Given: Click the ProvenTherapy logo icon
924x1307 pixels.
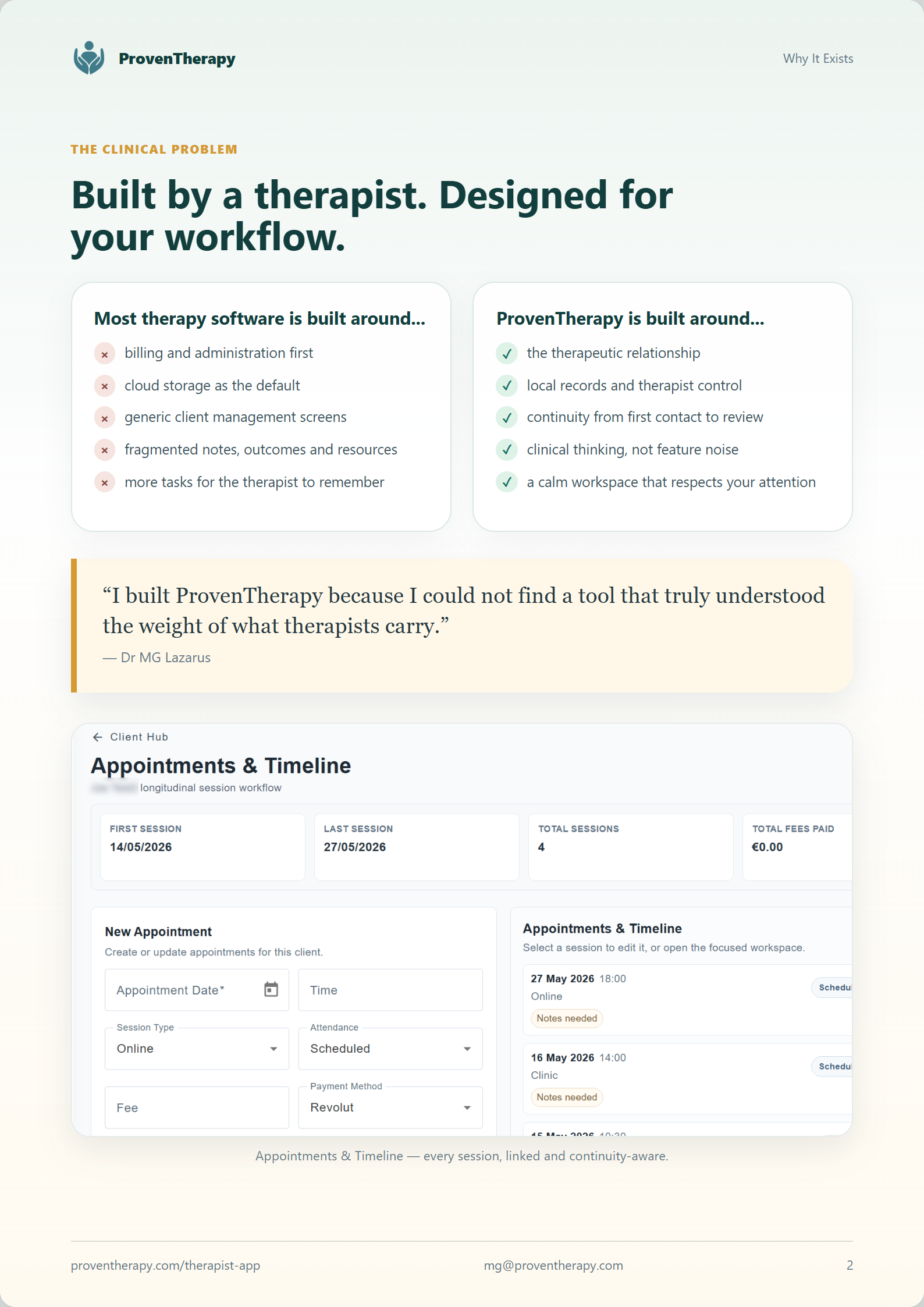Looking at the screenshot, I should tap(89, 58).
